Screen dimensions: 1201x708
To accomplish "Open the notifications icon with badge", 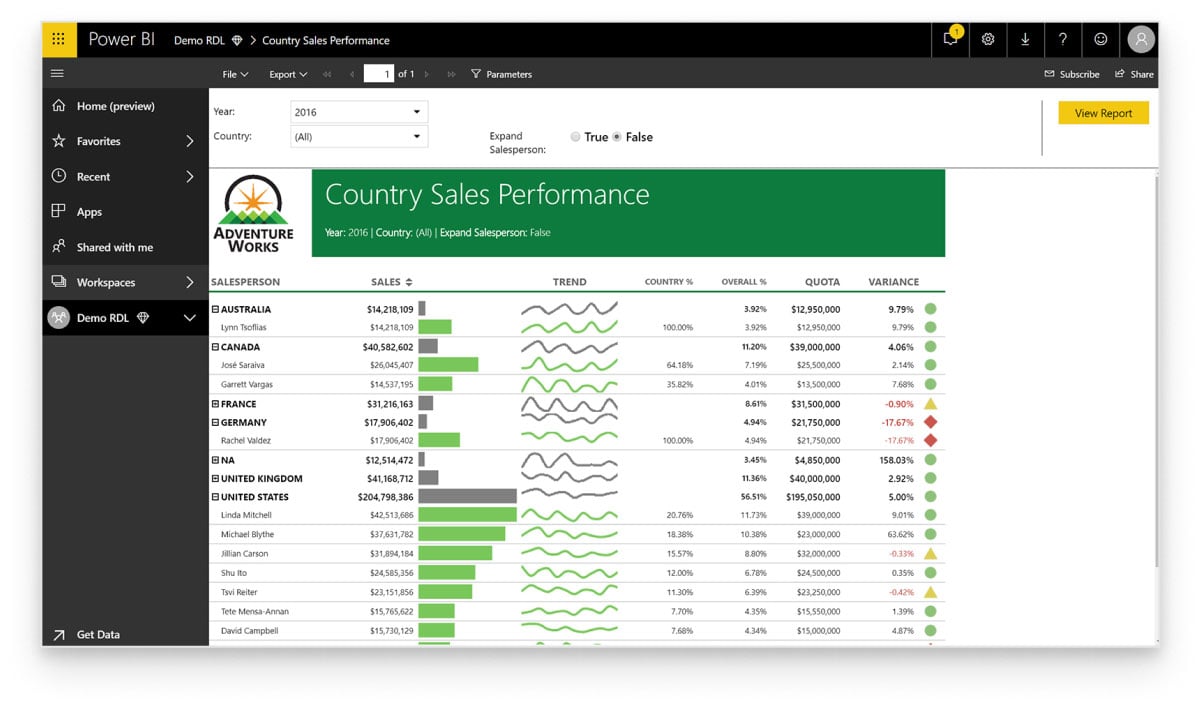I will click(950, 40).
